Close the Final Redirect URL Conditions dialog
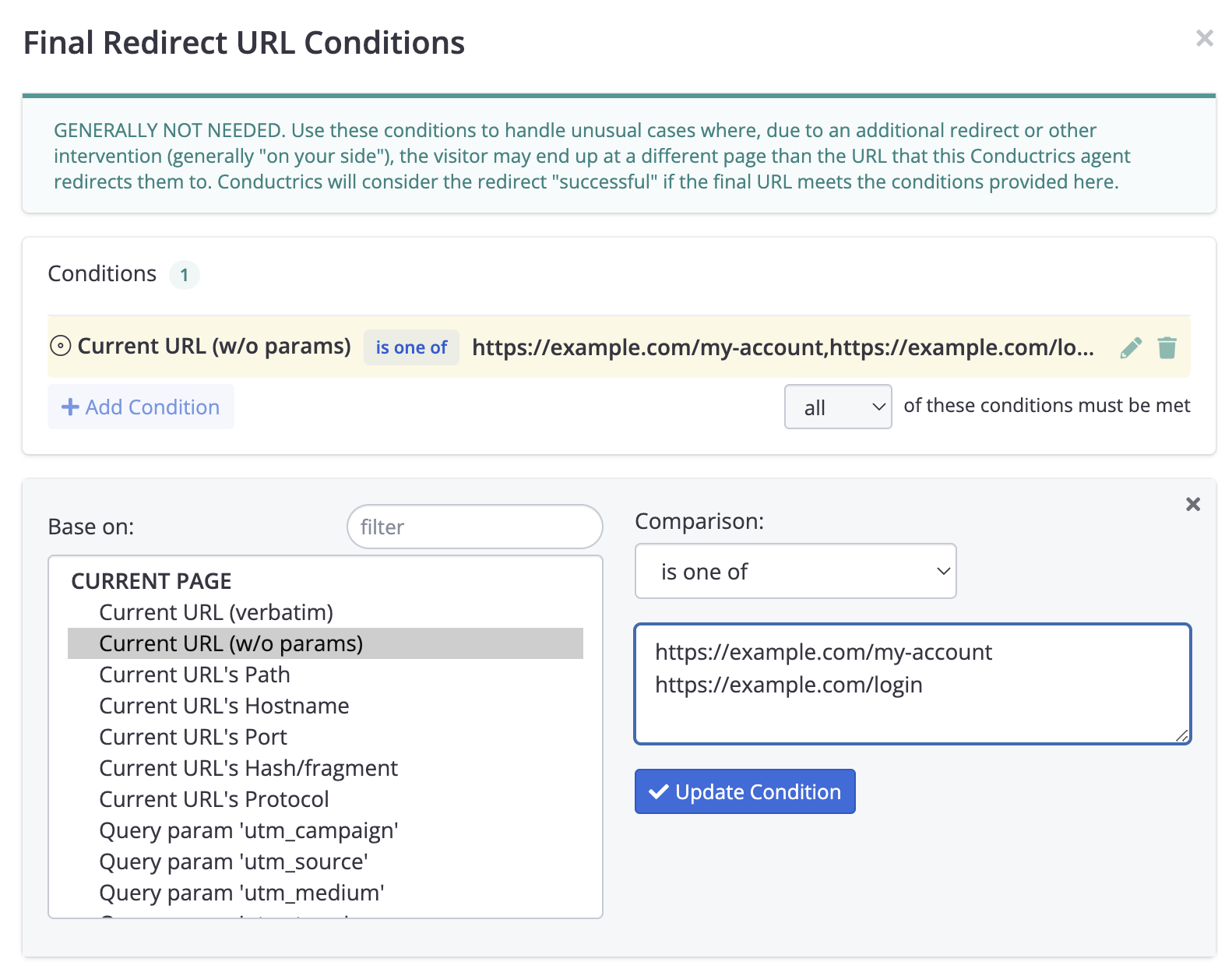 point(1204,38)
